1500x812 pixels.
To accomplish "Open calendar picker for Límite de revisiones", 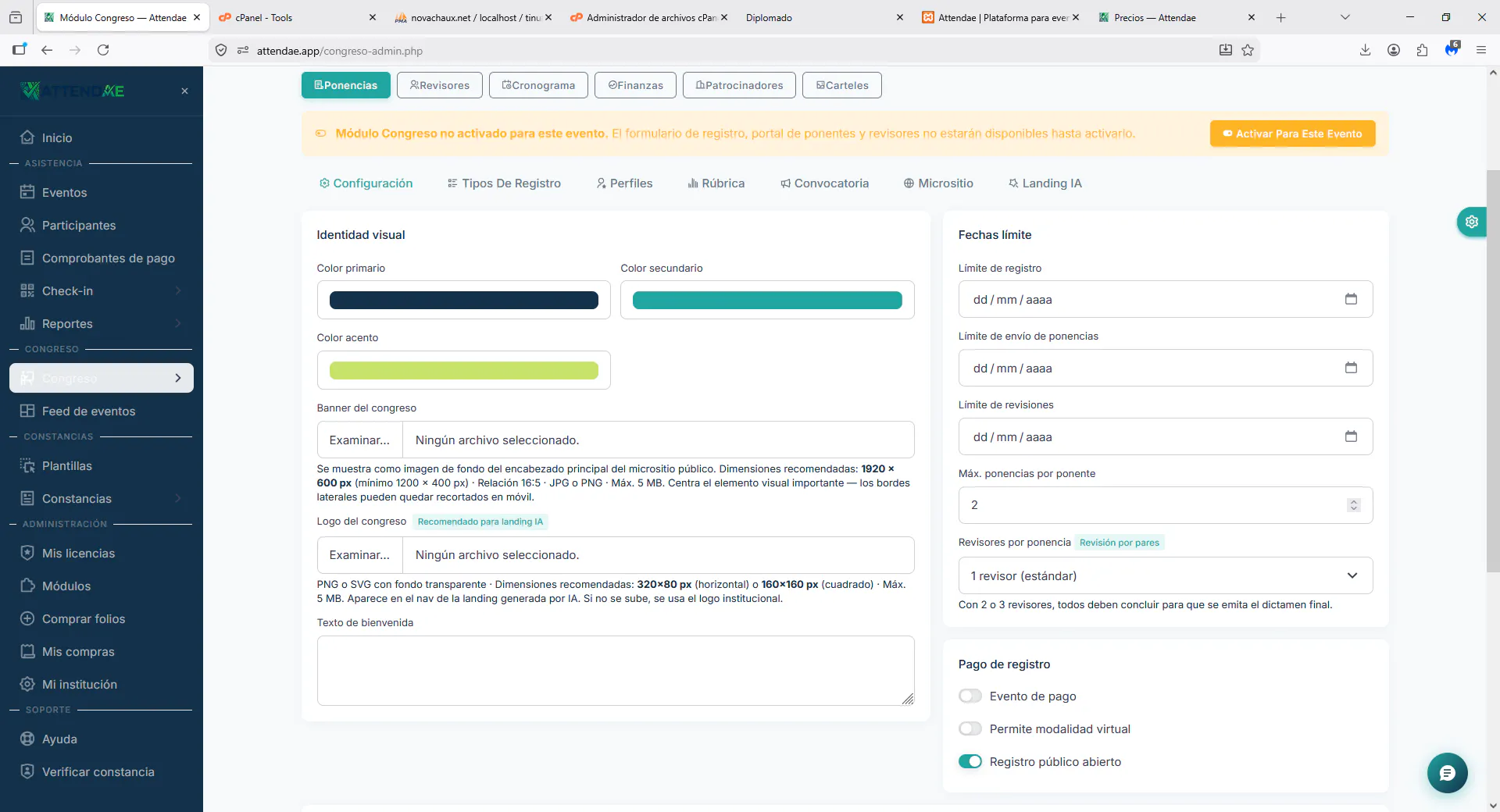I will pyautogui.click(x=1351, y=436).
